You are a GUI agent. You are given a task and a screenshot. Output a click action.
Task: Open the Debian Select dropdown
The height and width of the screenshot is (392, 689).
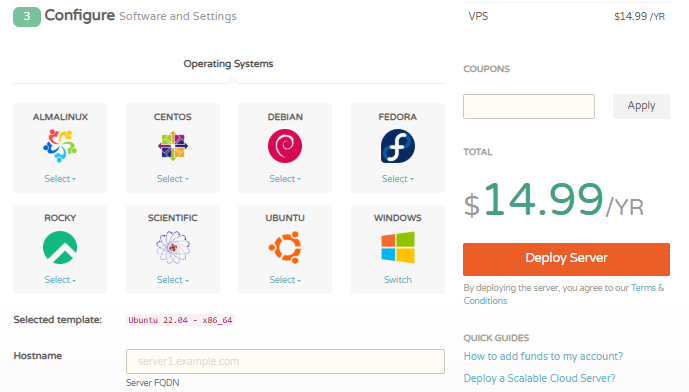click(285, 179)
